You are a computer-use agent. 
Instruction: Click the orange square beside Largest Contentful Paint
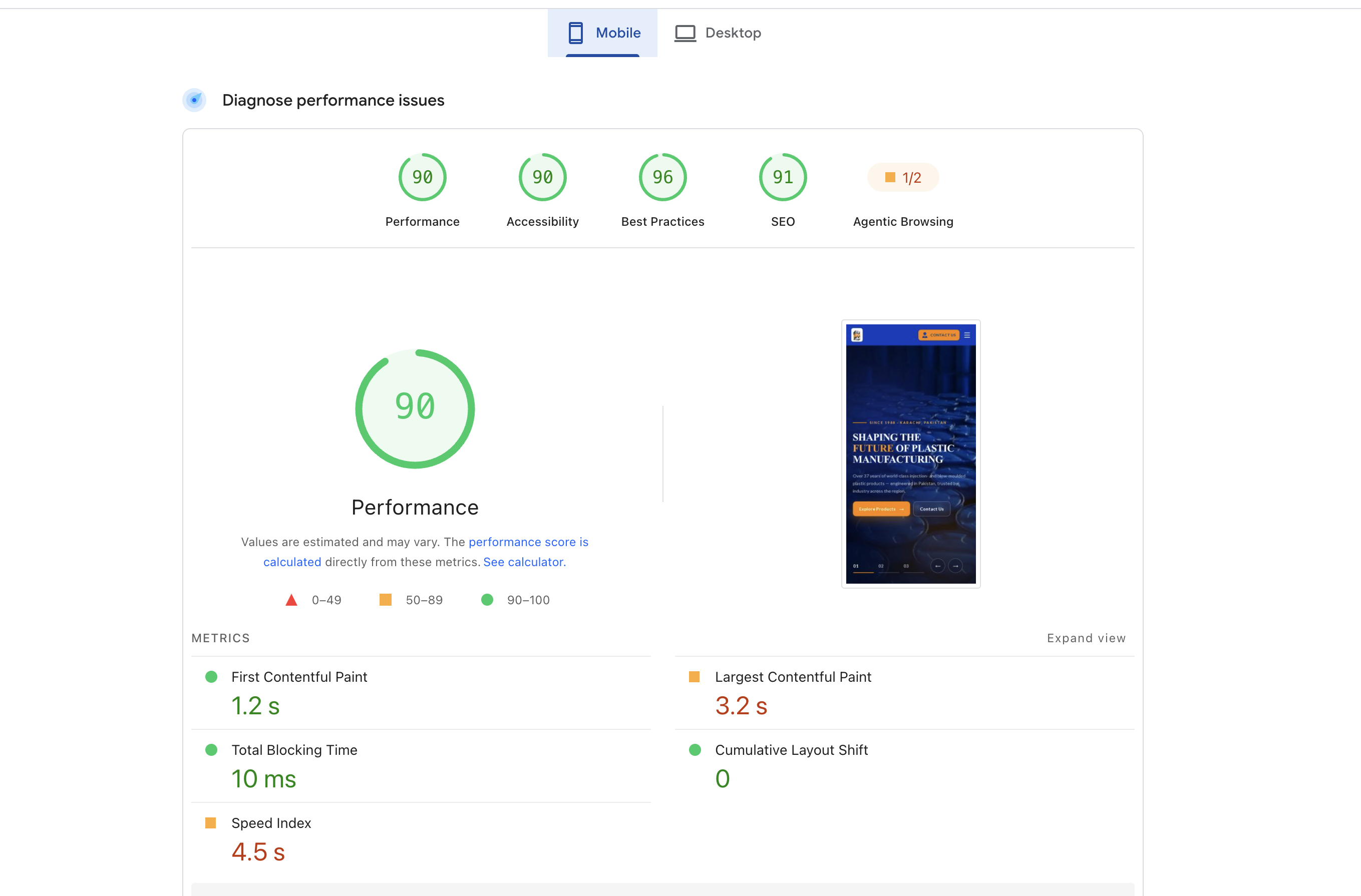pyautogui.click(x=694, y=677)
